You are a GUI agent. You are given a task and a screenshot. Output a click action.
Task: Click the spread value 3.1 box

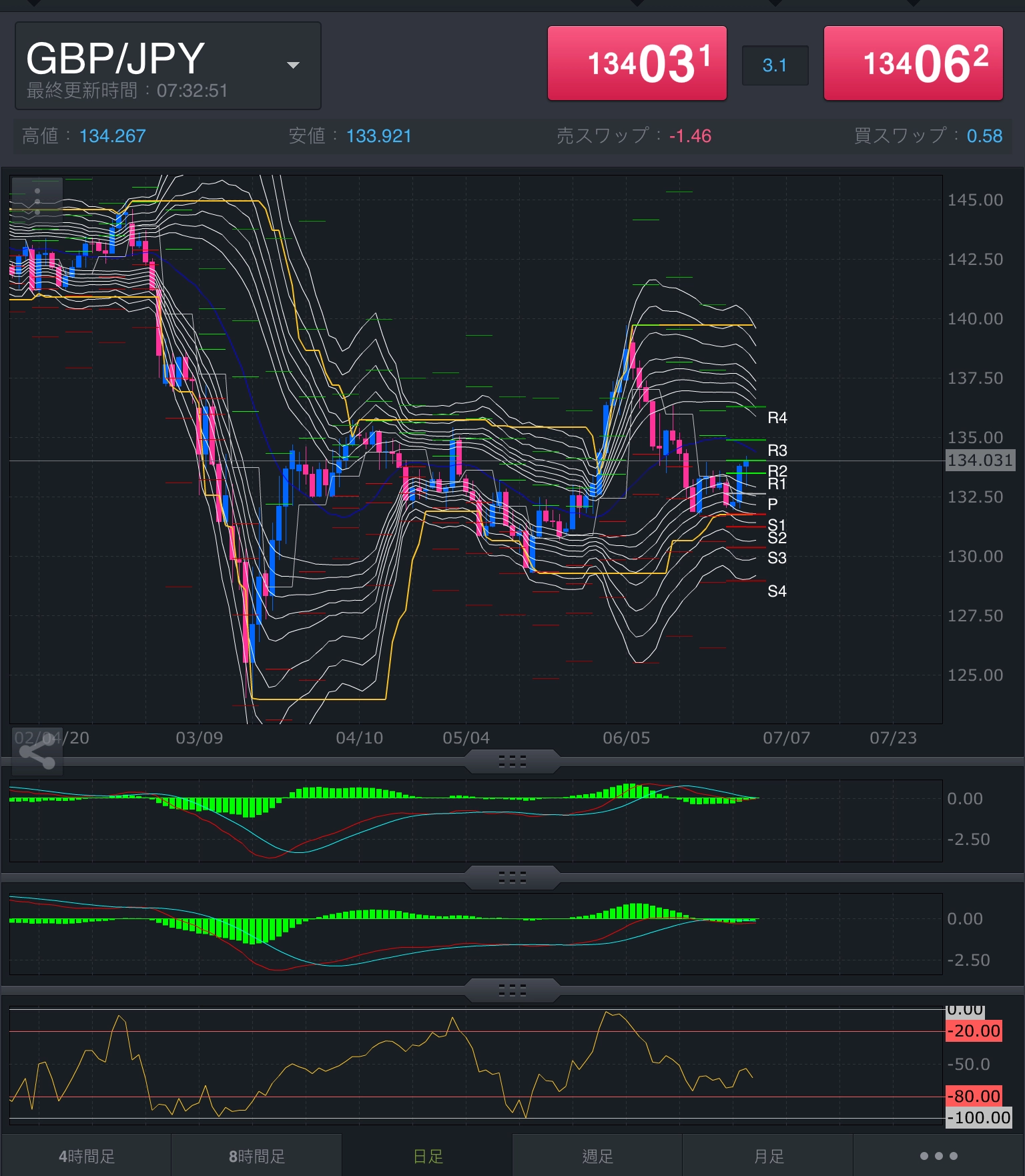[x=775, y=65]
